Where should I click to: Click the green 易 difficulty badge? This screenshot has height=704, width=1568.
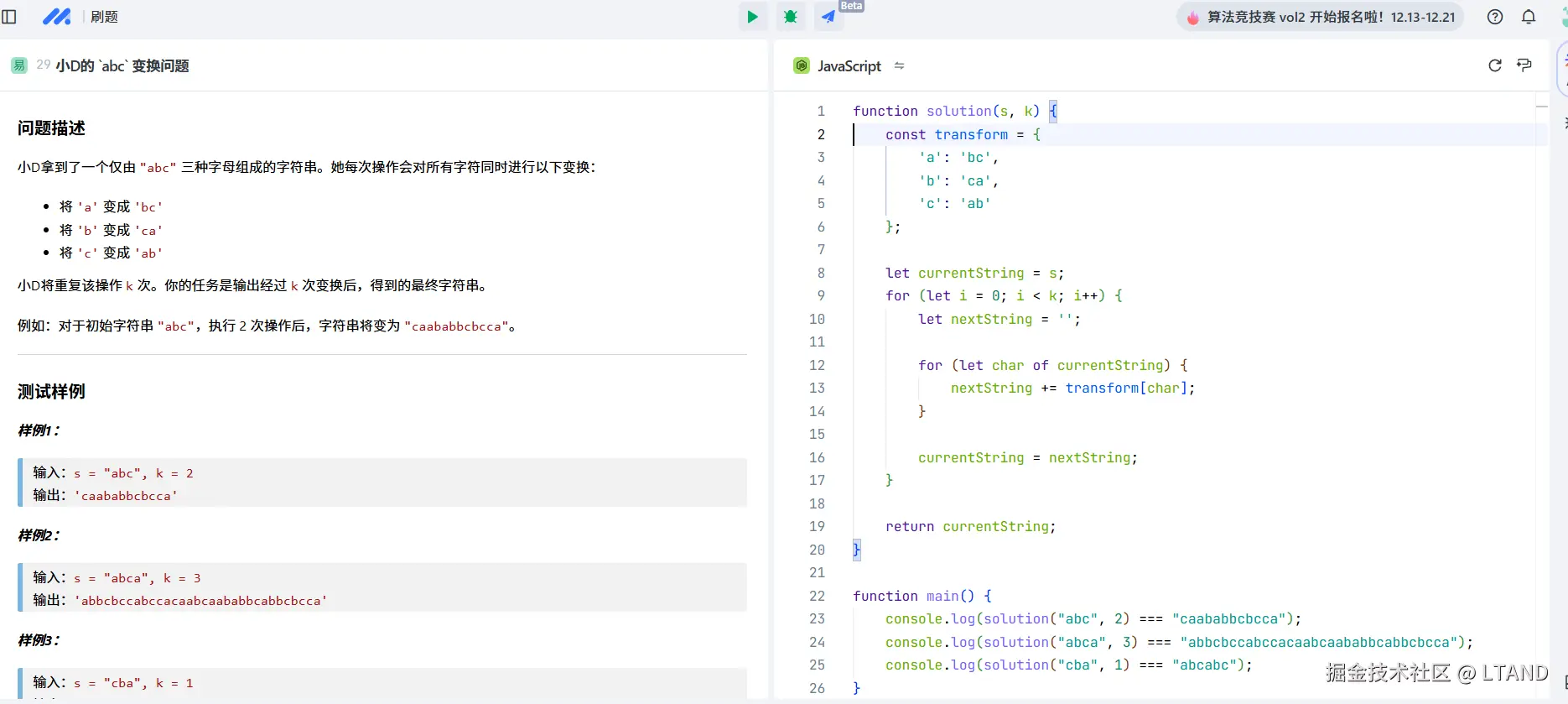point(19,65)
